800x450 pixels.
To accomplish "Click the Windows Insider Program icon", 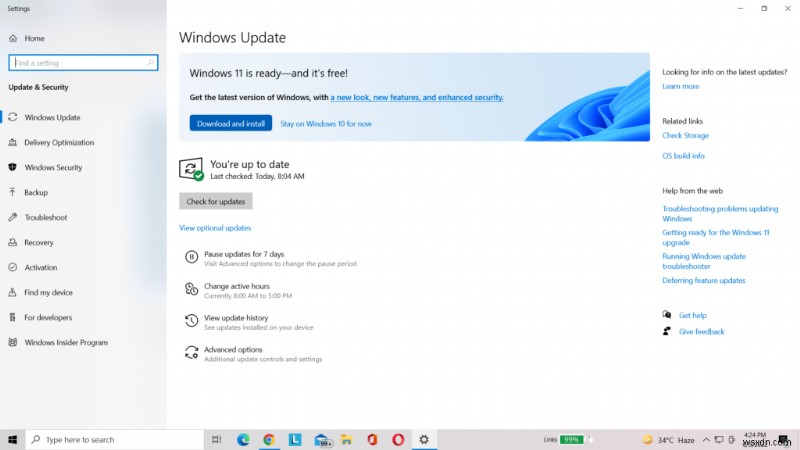I will (13, 342).
